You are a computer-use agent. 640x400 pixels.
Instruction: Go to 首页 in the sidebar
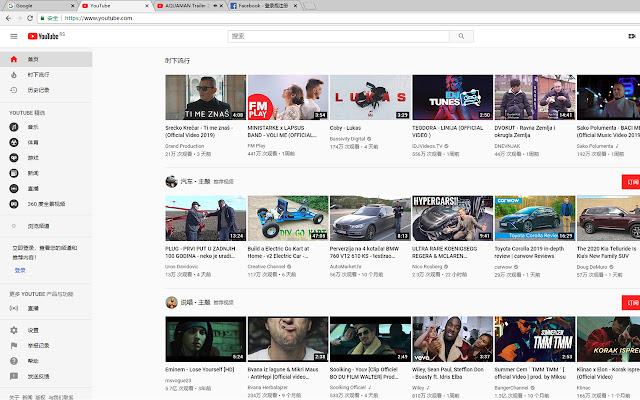[33, 59]
